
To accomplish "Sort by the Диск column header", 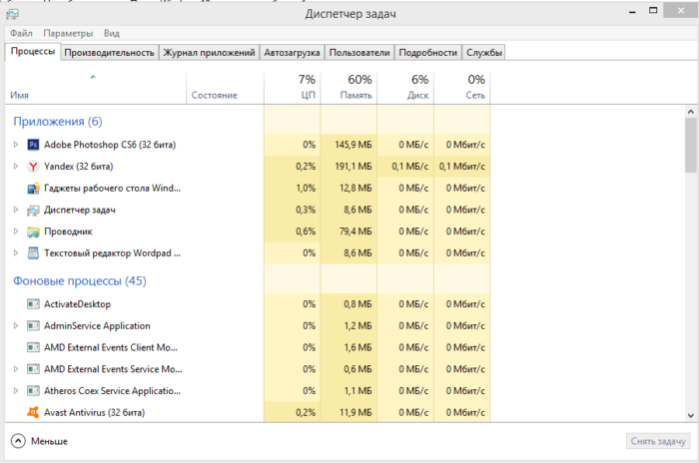I will pyautogui.click(x=406, y=88).
